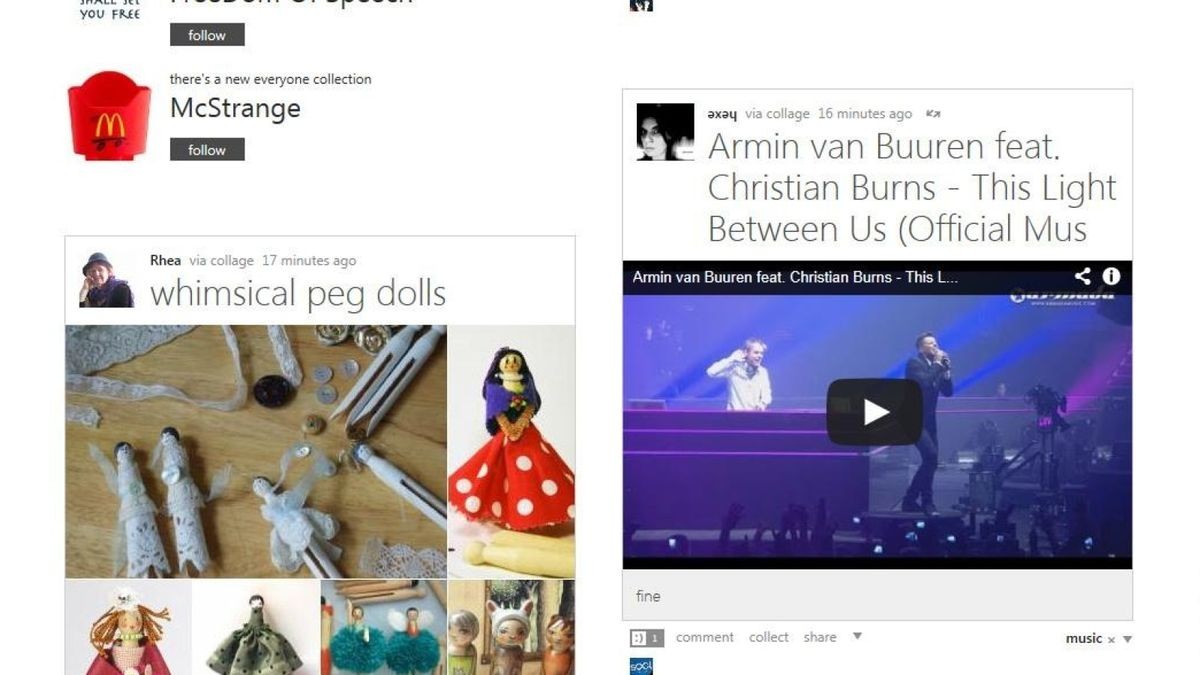Click the McDonald's fries collection icon
1200x675 pixels.
[x=109, y=115]
